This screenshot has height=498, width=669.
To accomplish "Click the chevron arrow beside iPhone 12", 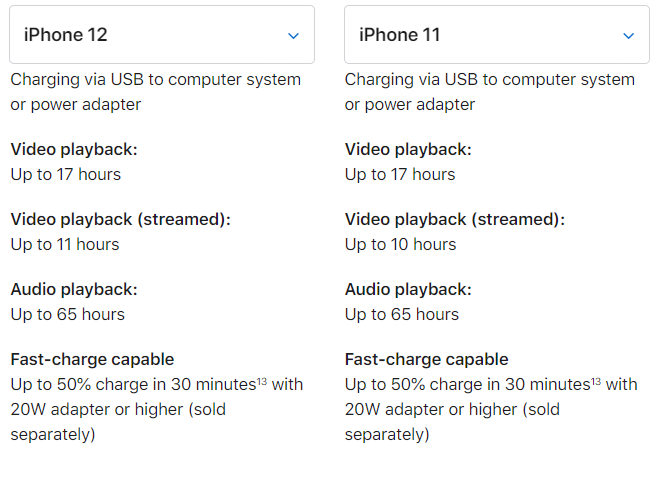I will click(293, 35).
